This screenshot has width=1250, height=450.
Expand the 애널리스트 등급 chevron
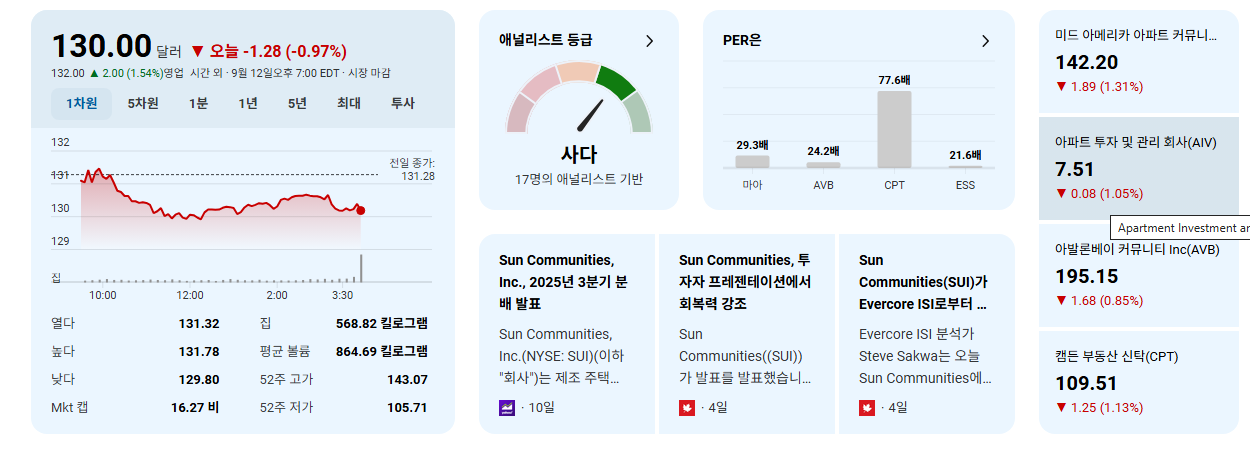click(x=649, y=41)
